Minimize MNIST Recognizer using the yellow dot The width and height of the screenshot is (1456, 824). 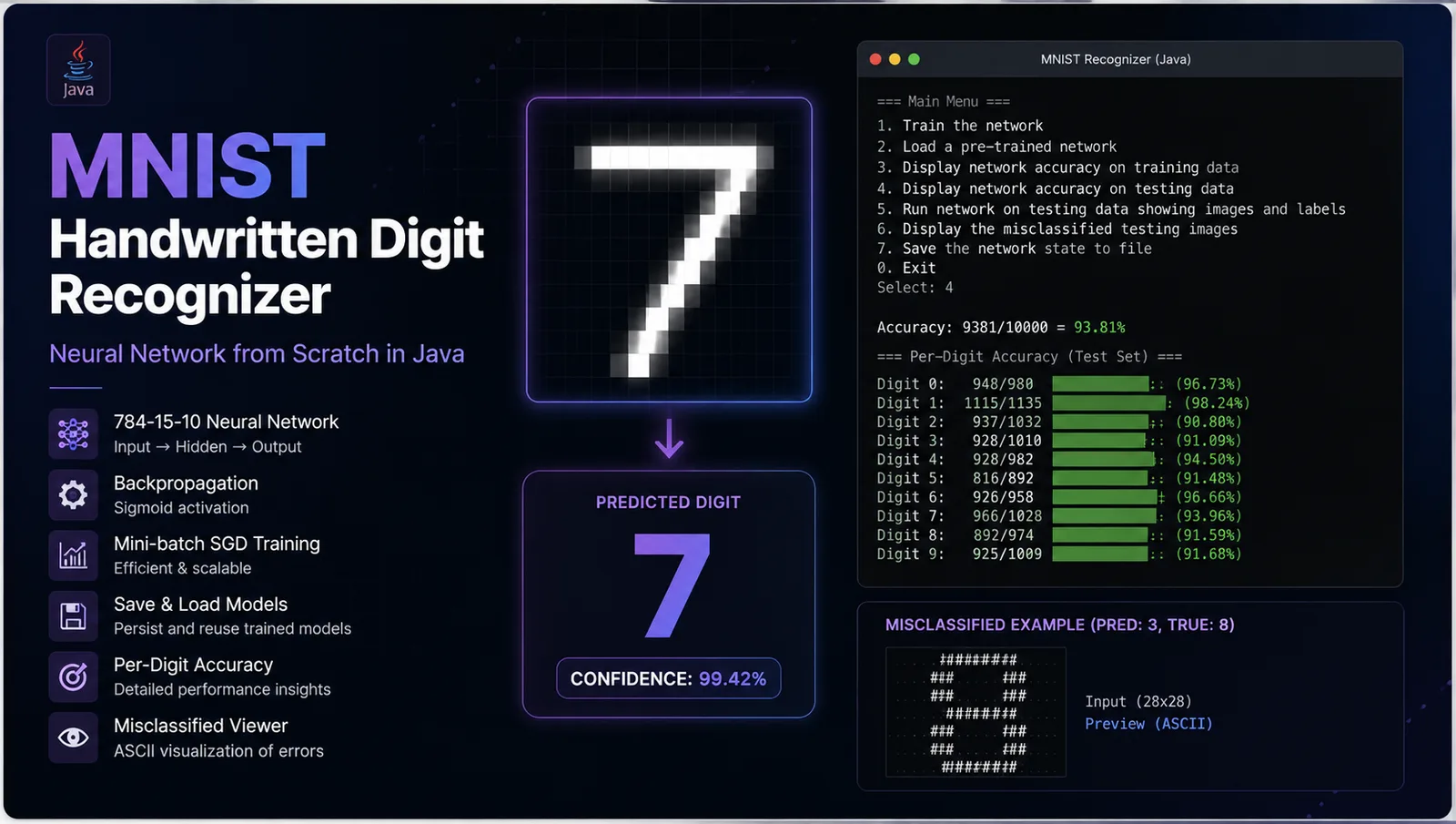click(895, 59)
